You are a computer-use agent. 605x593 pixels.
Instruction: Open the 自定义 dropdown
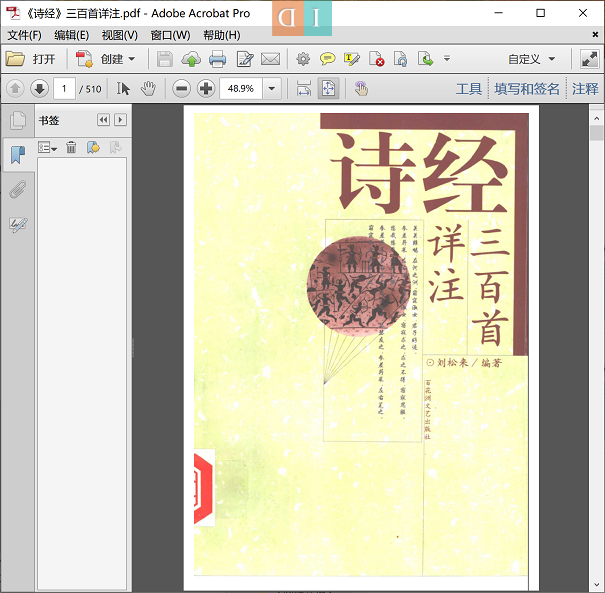[x=532, y=59]
